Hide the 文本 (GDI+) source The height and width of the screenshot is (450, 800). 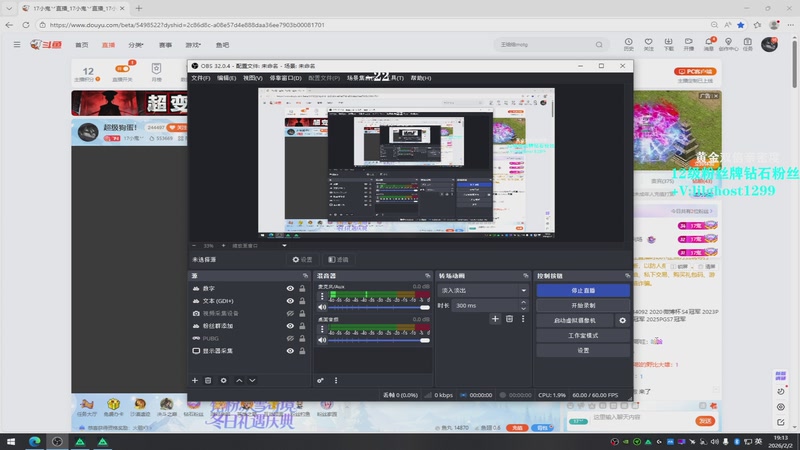[290, 301]
